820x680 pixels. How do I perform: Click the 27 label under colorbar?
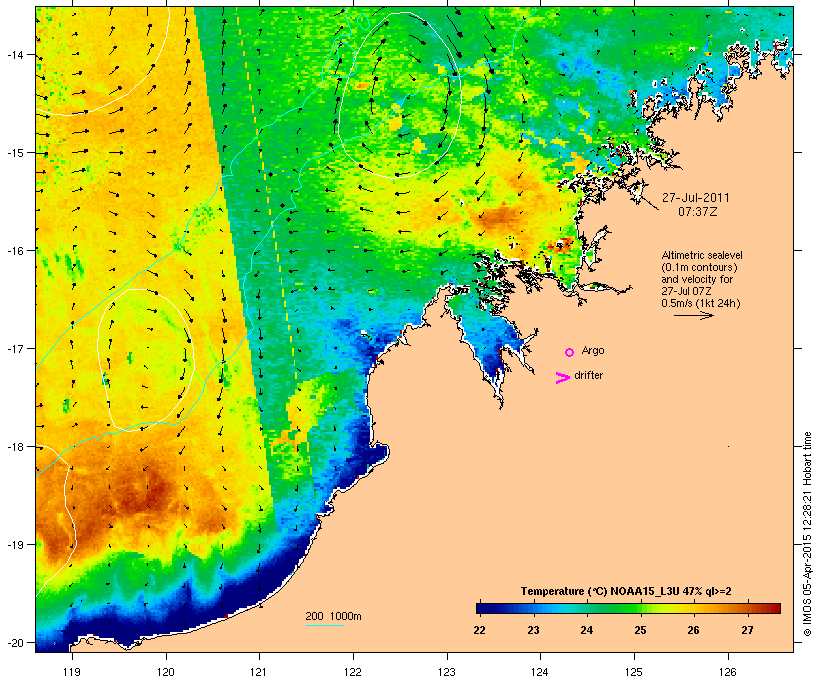[x=747, y=630]
